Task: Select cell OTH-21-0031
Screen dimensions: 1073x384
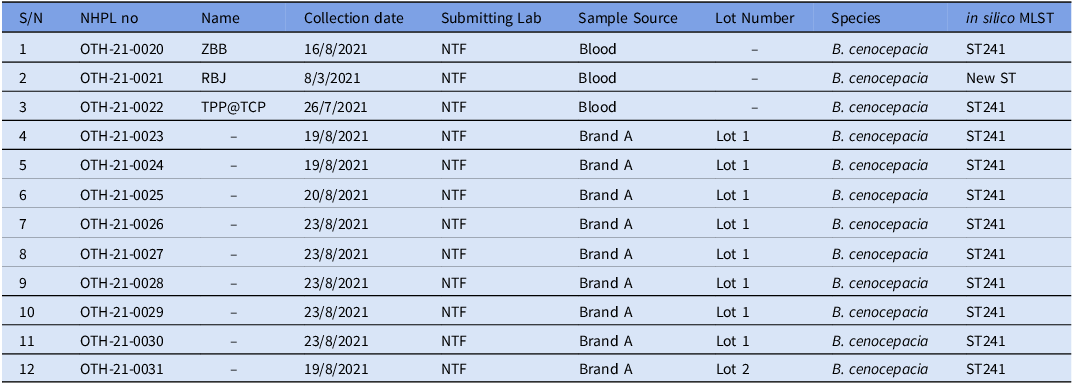Action: pyautogui.click(x=122, y=370)
